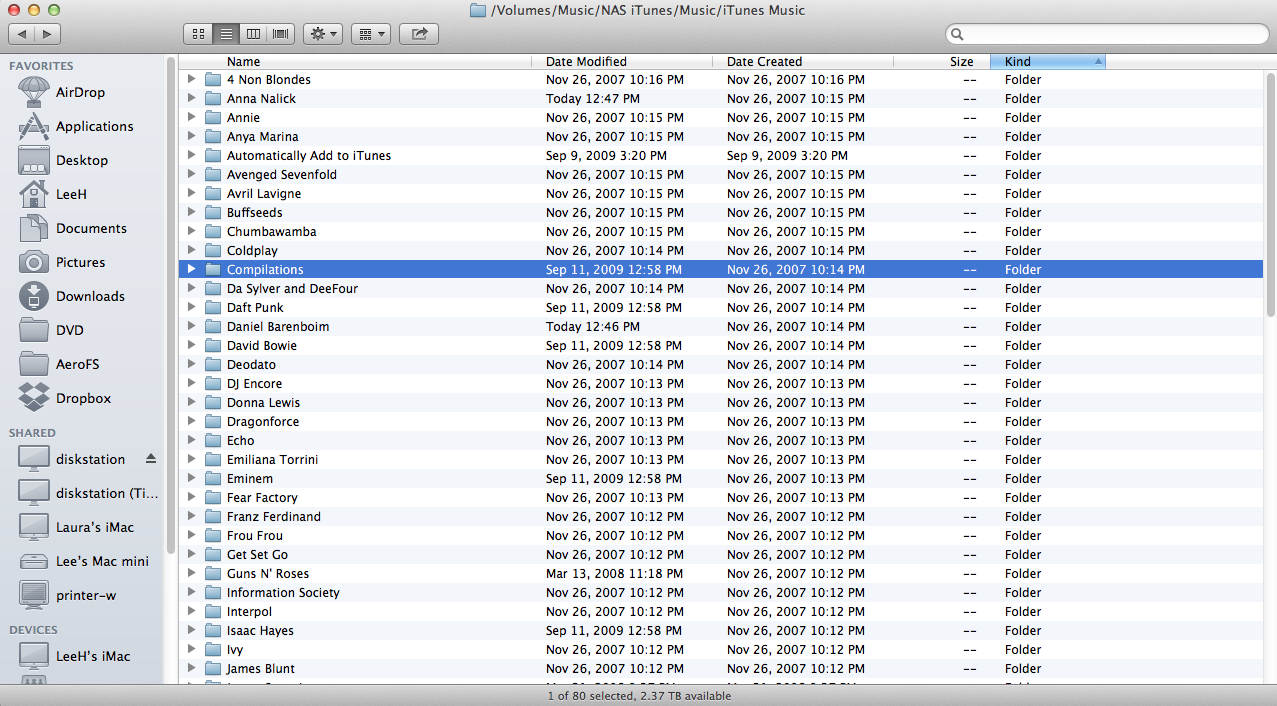Select the Information Society folder name
The height and width of the screenshot is (706, 1277).
(x=283, y=593)
